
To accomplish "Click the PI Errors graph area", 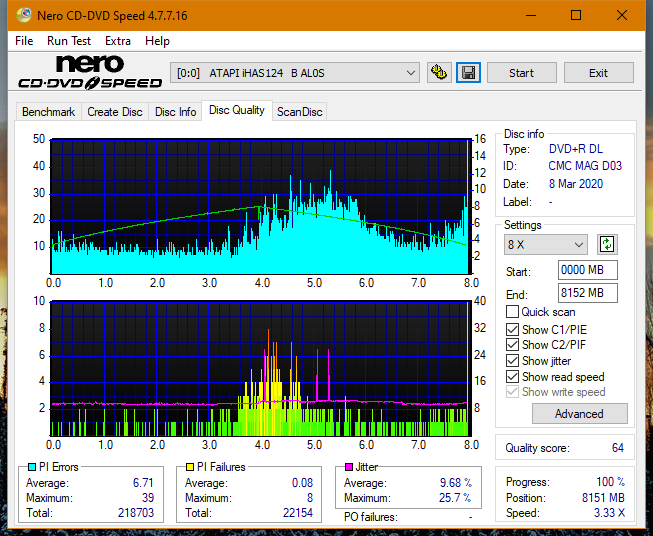I will 260,206.
